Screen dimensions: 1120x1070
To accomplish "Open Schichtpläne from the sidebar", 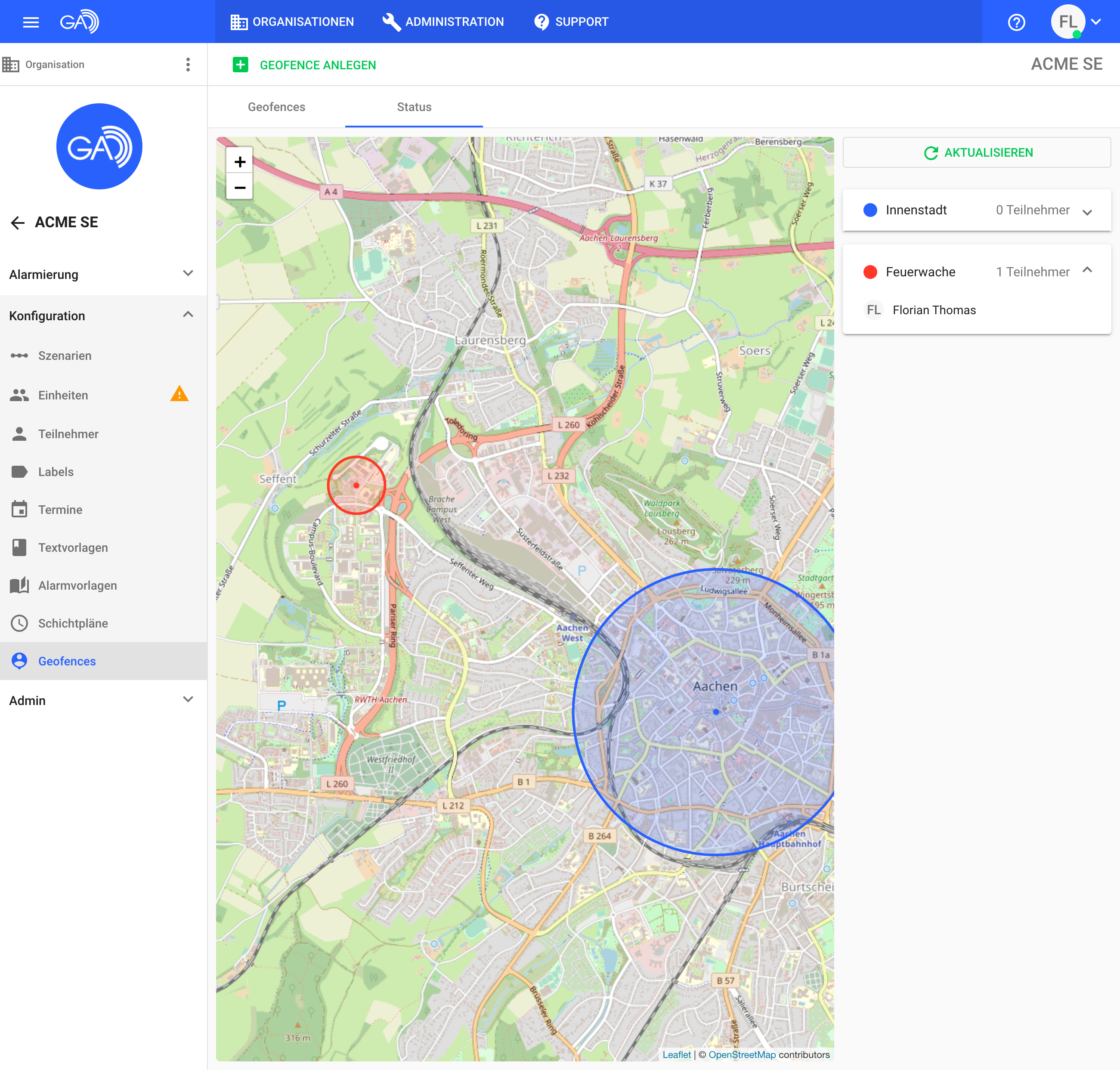I will click(x=73, y=623).
